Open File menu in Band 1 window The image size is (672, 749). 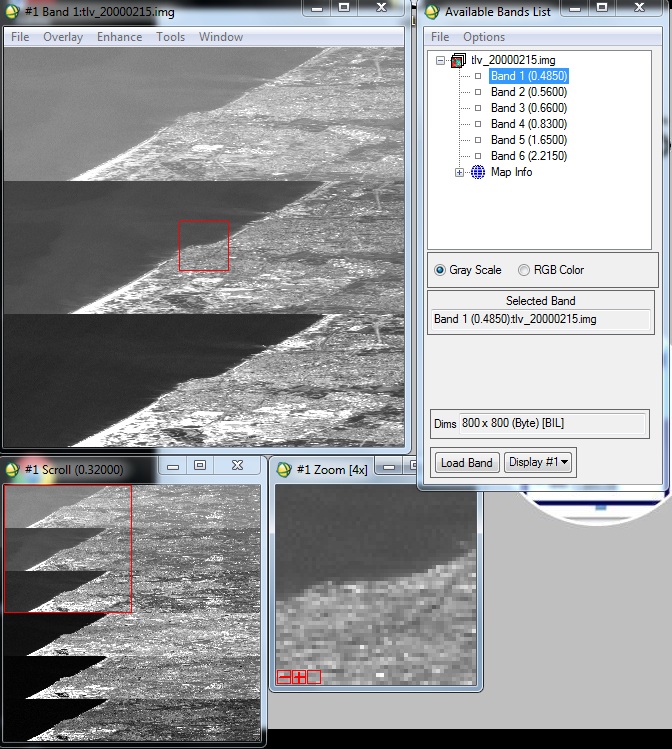[20, 37]
